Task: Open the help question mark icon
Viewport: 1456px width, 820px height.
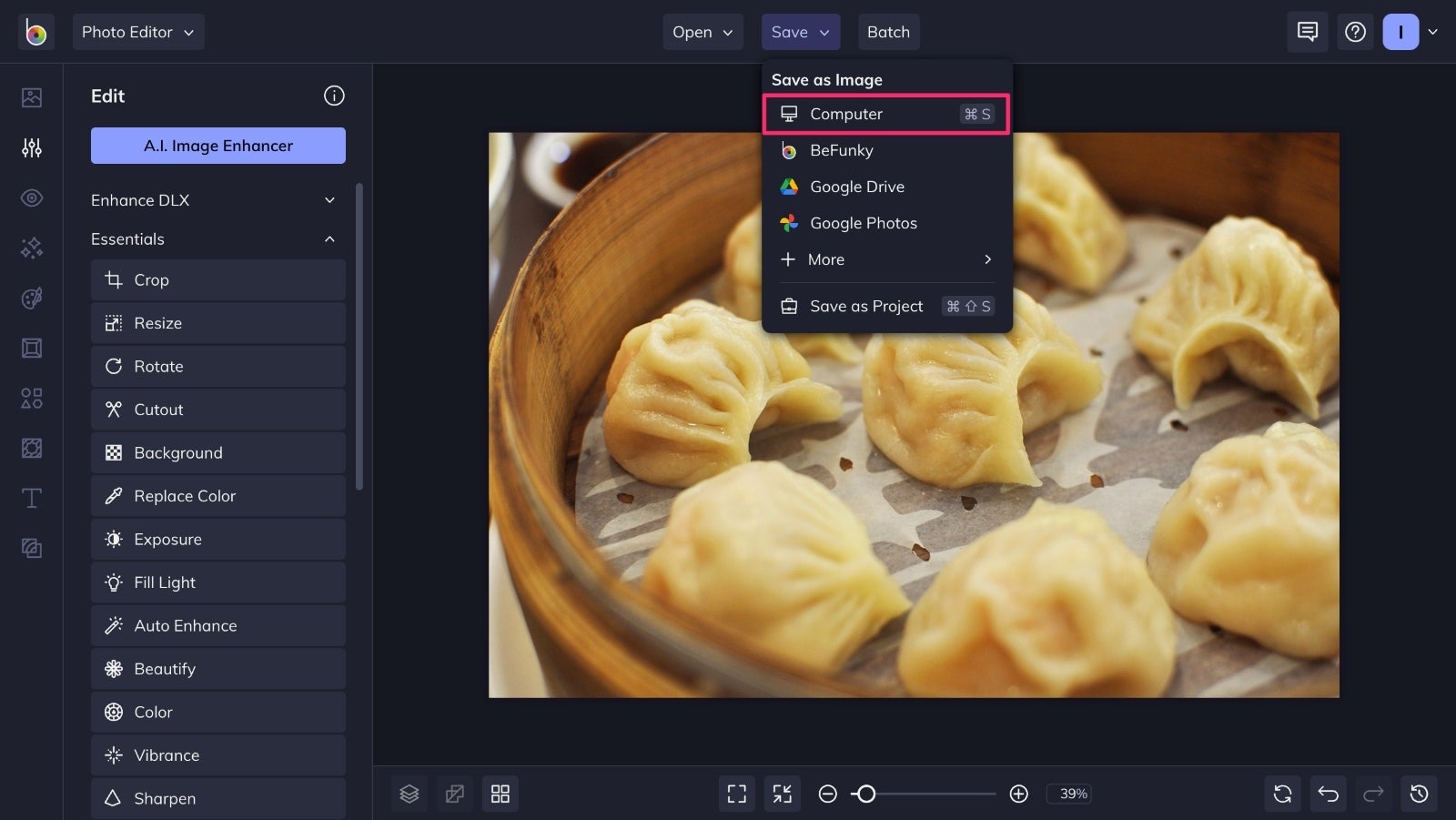Action: pos(1355,32)
